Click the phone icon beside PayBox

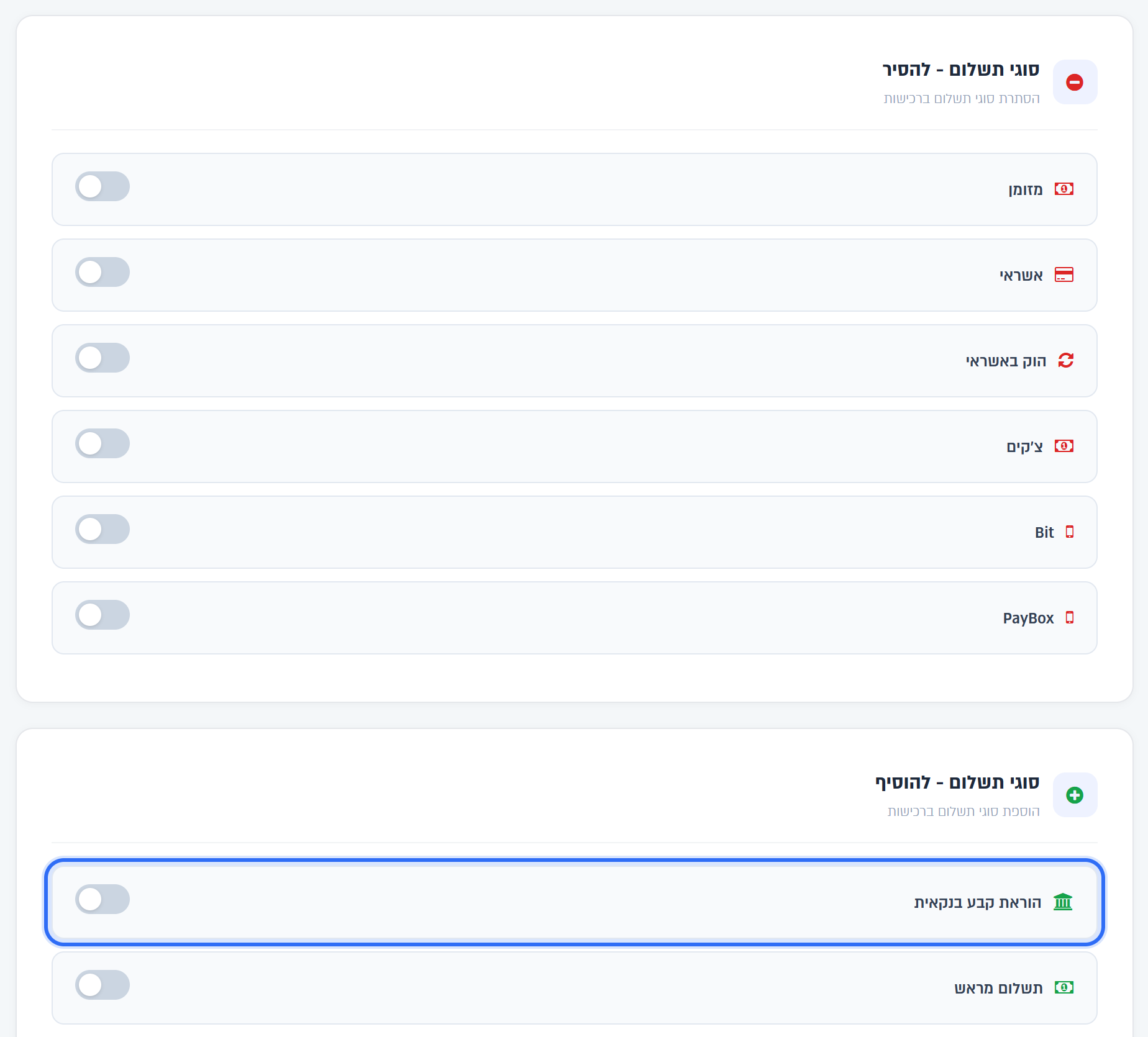[x=1070, y=617]
